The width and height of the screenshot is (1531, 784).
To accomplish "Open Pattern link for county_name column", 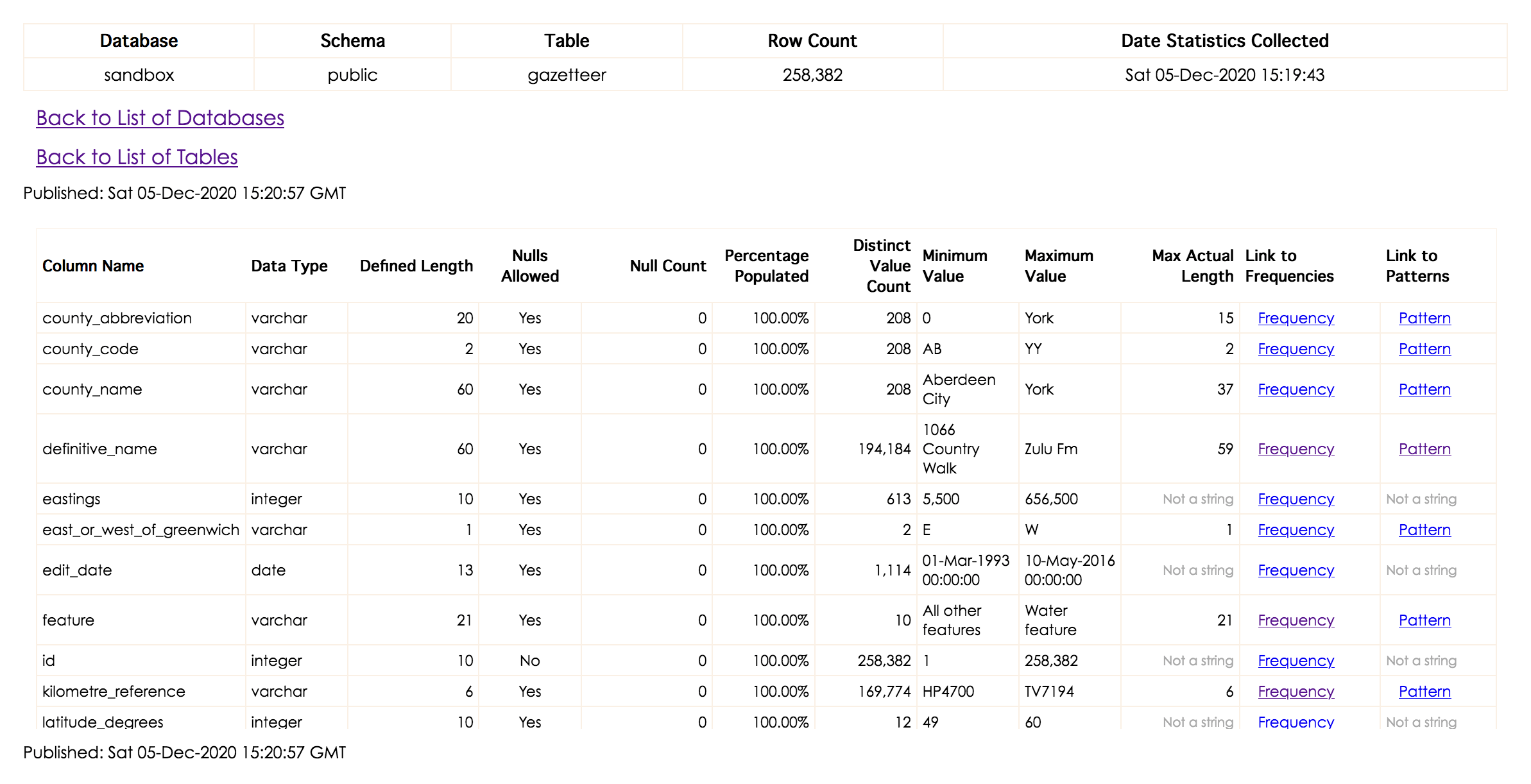I will [x=1424, y=389].
